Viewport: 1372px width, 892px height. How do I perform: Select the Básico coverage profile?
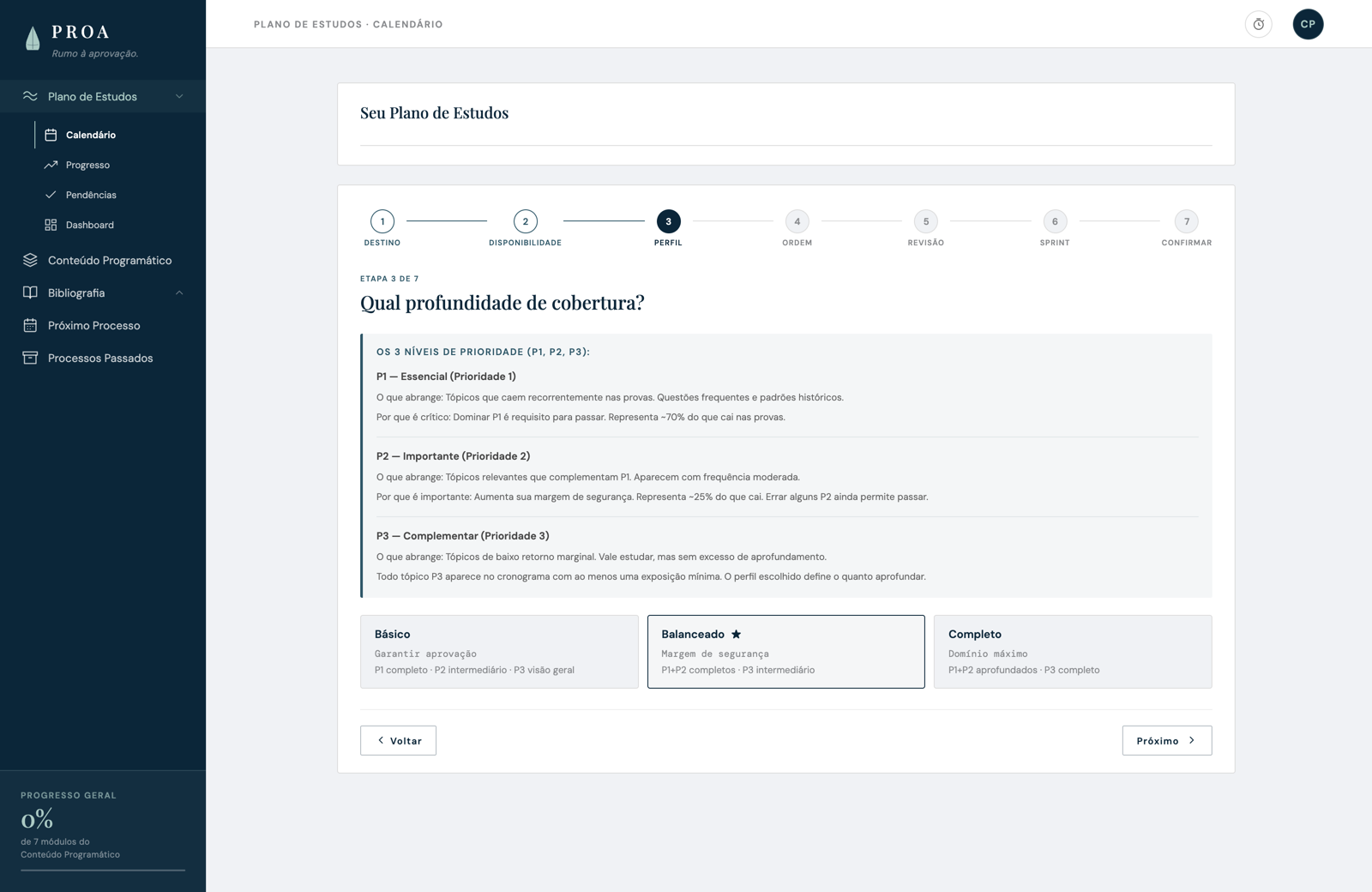point(499,652)
